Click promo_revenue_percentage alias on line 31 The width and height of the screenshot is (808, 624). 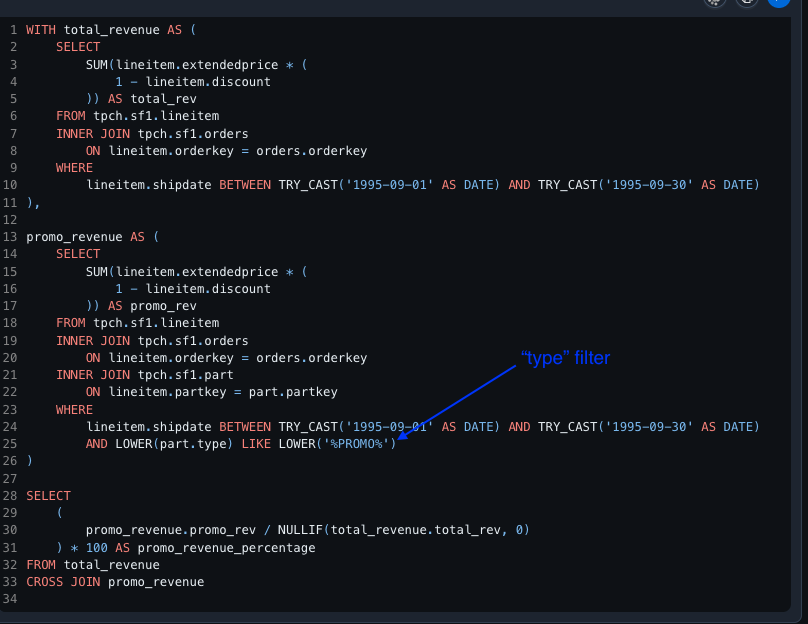[x=225, y=548]
